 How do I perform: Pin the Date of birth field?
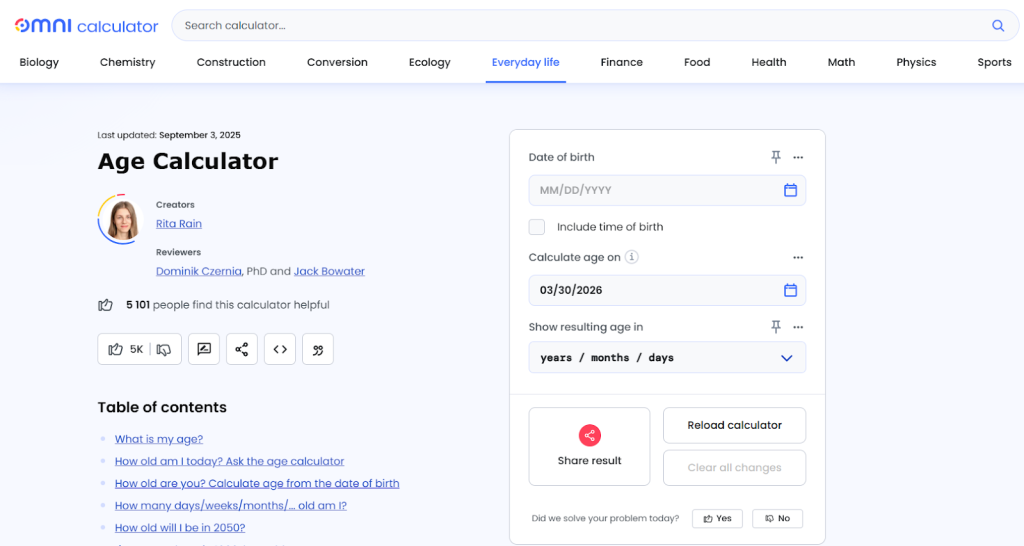(775, 157)
